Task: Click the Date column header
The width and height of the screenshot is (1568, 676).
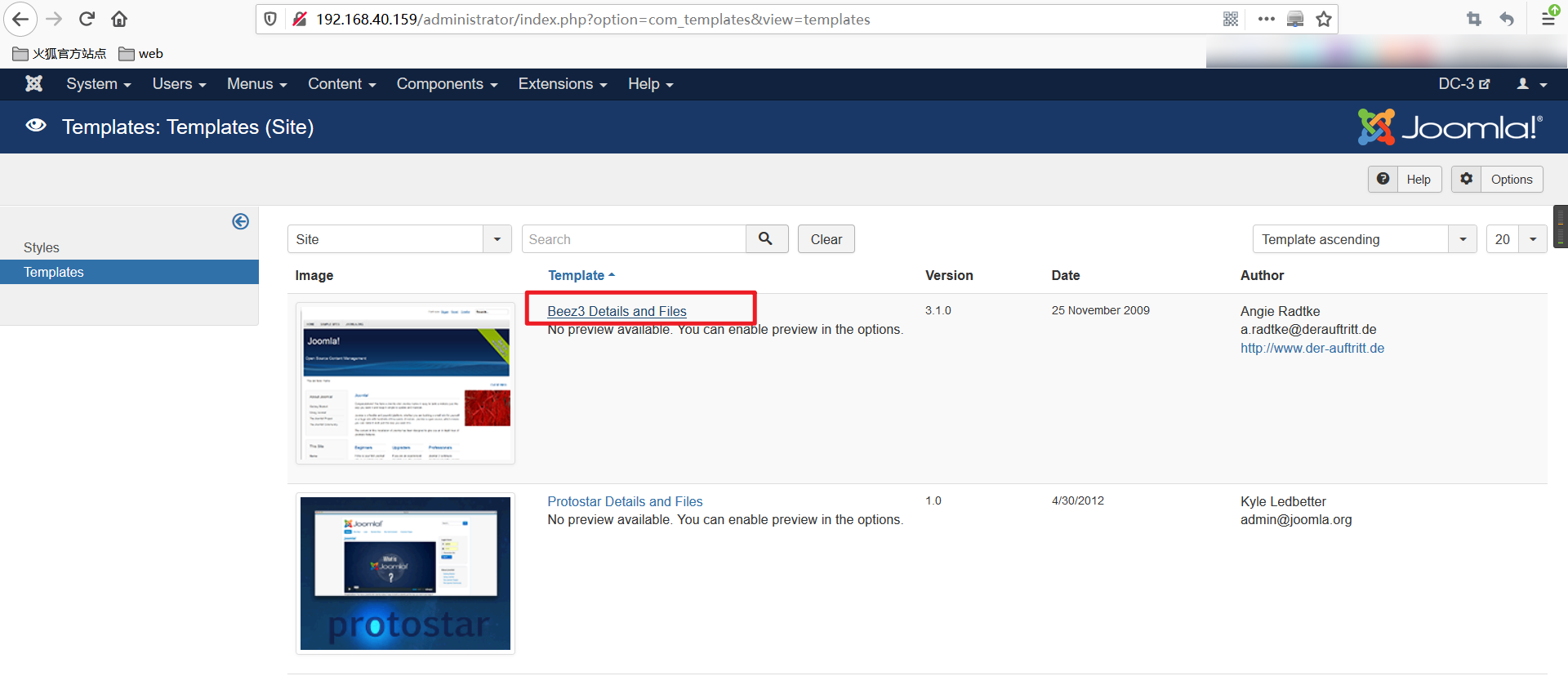Action: 1066,275
